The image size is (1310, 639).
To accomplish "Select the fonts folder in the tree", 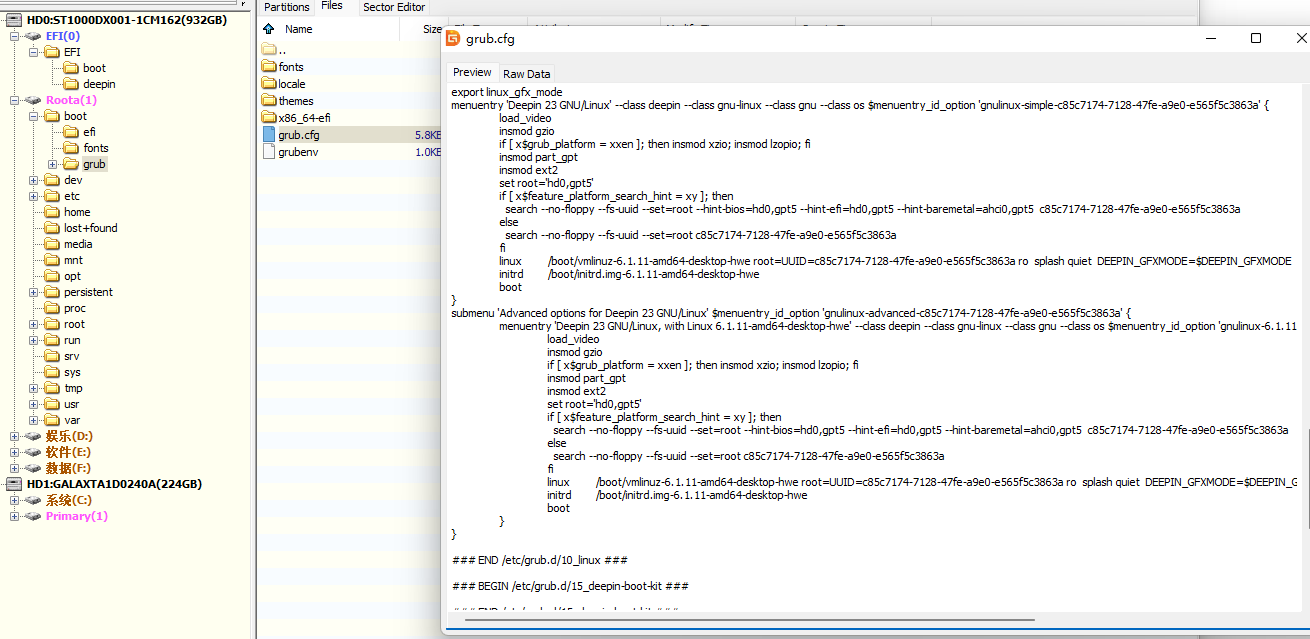I will pos(96,148).
